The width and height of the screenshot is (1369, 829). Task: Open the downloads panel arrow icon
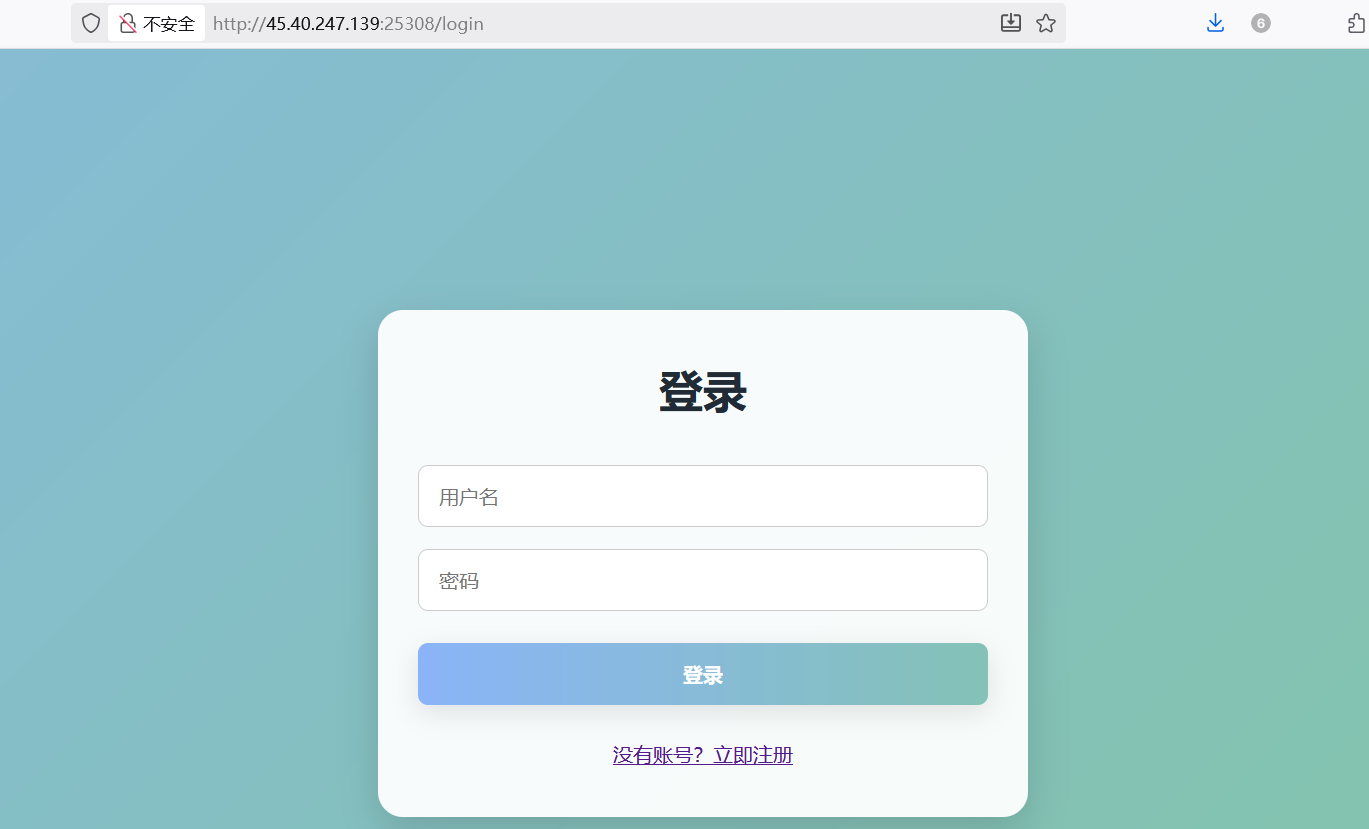tap(1215, 23)
